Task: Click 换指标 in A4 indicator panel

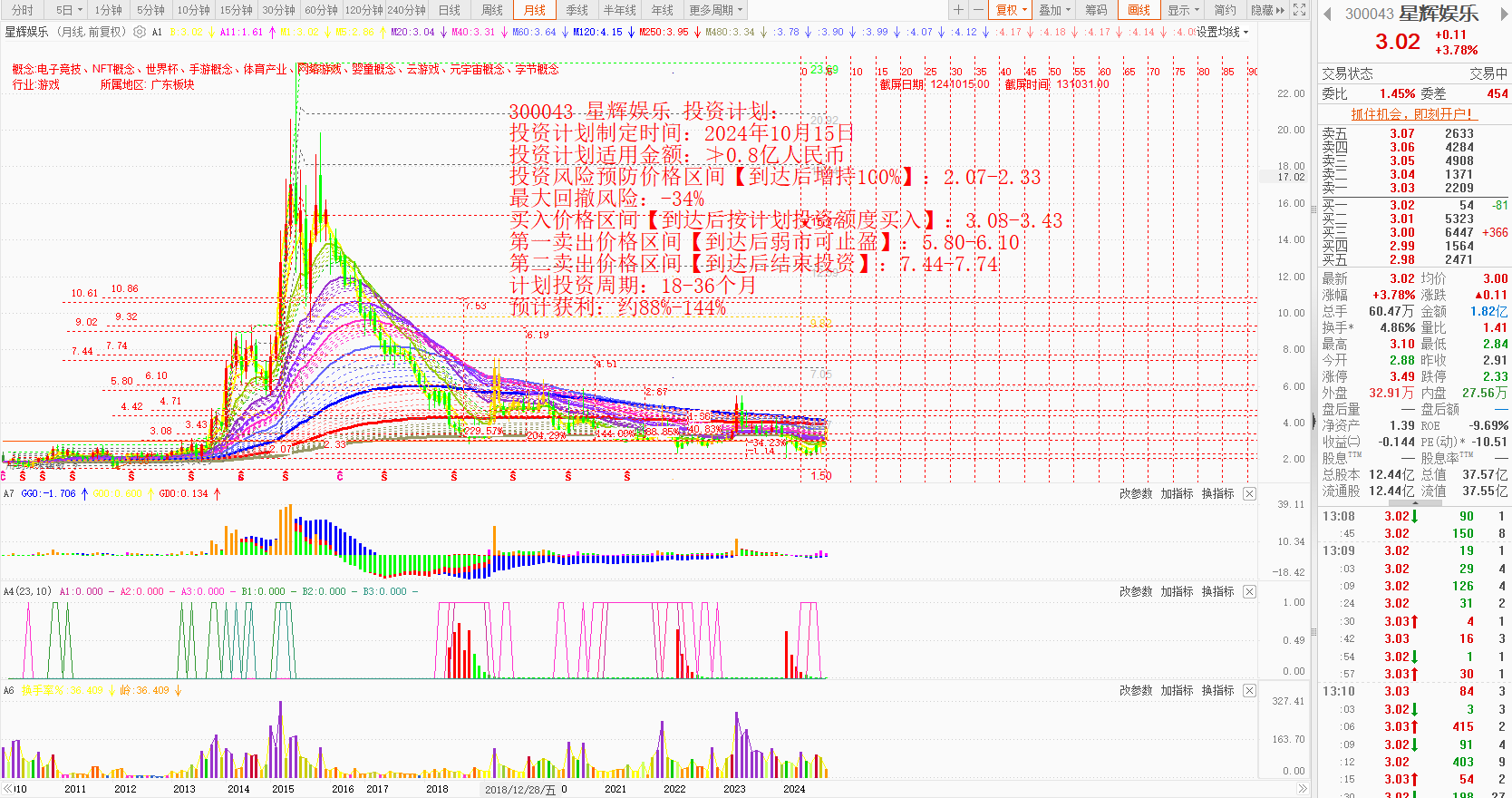Action: pyautogui.click(x=1217, y=591)
